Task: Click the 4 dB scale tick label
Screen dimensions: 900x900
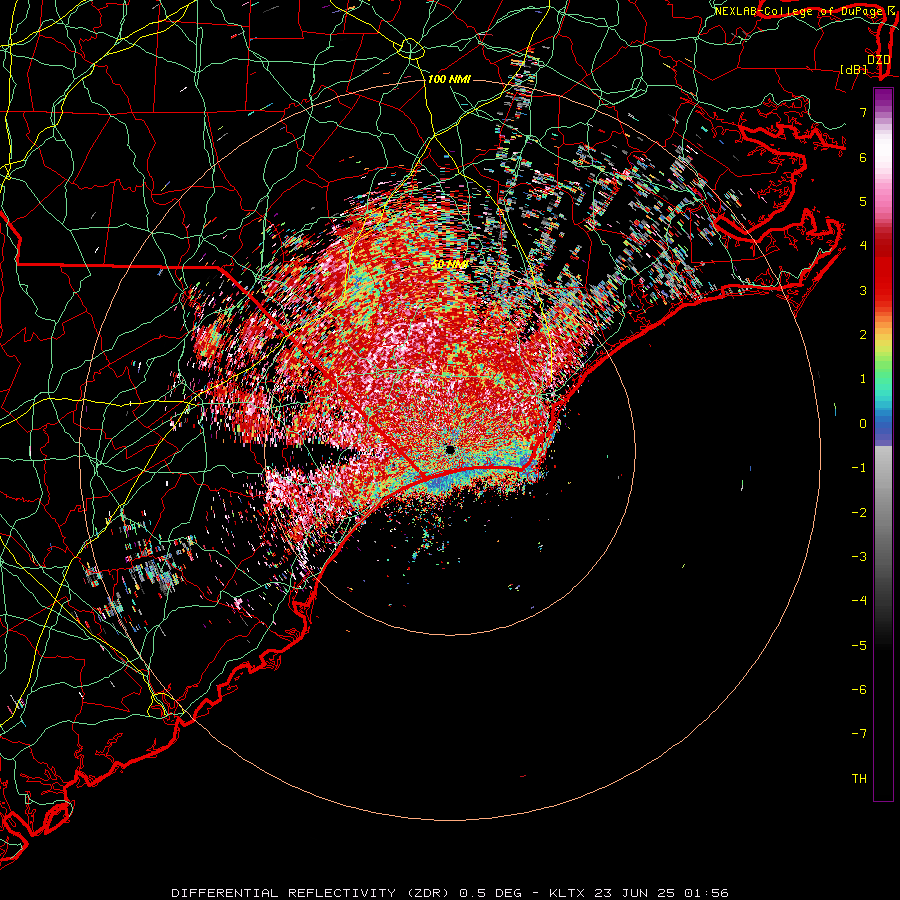Action: click(863, 246)
